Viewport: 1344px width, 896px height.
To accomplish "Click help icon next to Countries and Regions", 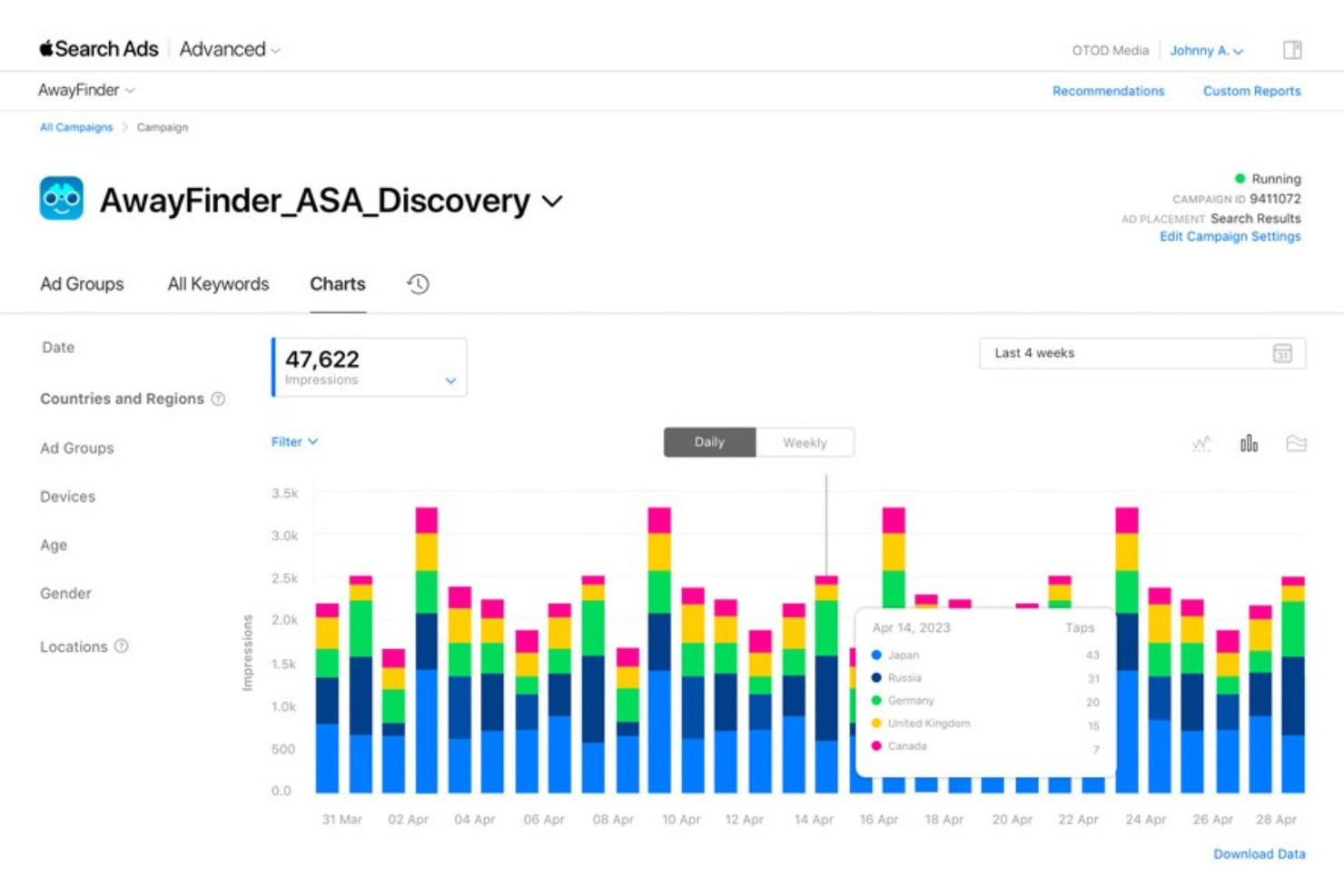I will click(x=218, y=399).
